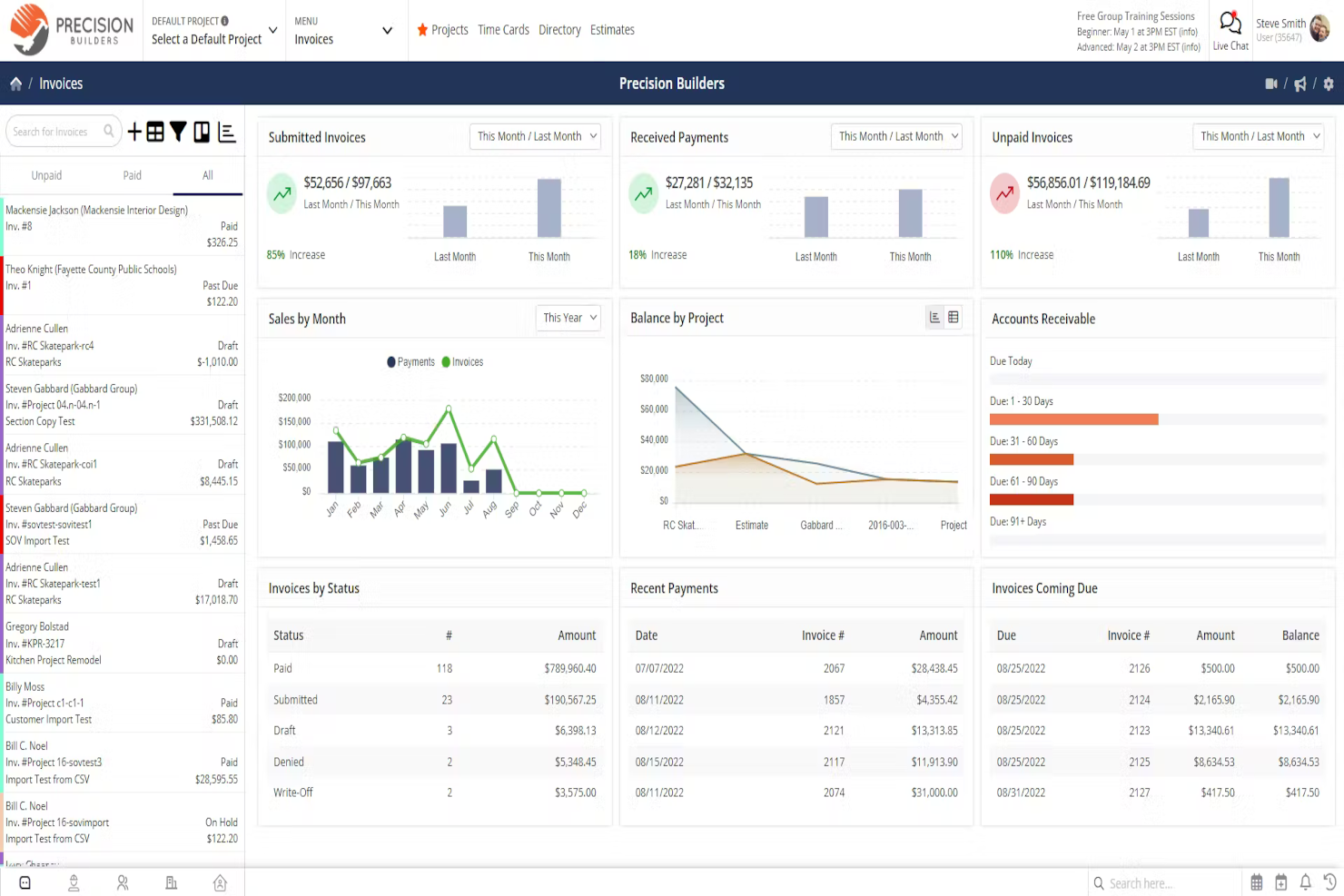Click coming due invoice number 2127
Screen dimensions: 1344x896
click(x=1139, y=793)
